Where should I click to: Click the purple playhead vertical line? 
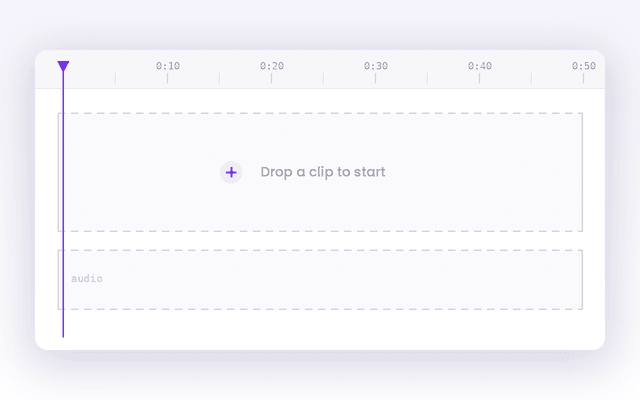click(63, 204)
